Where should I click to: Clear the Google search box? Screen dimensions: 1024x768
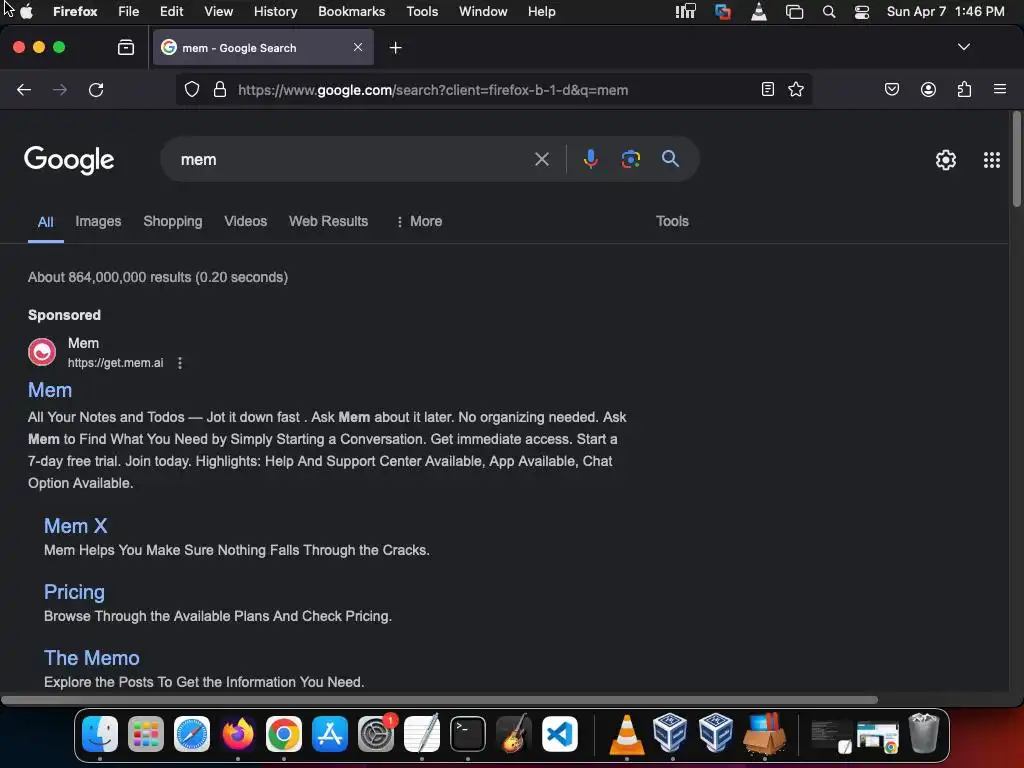pyautogui.click(x=541, y=159)
